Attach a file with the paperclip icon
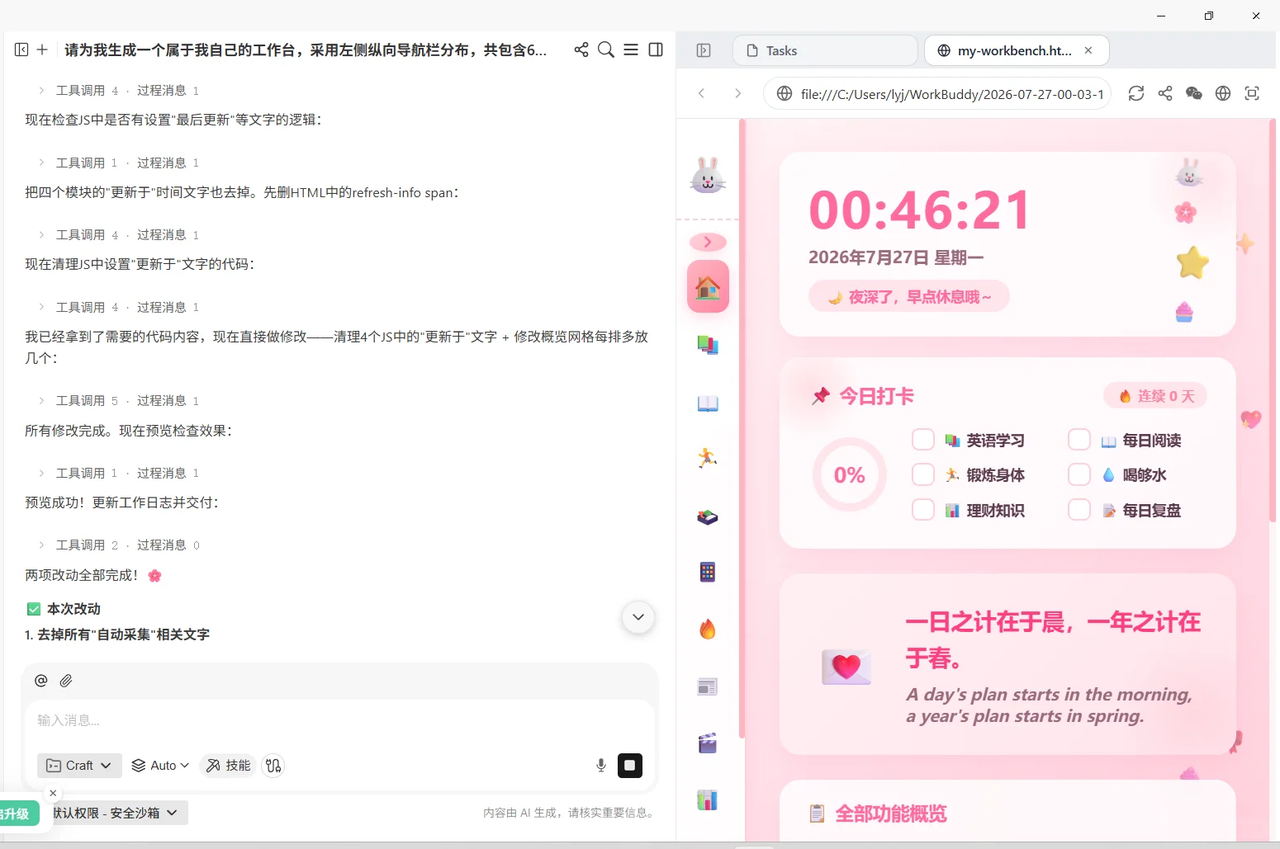Screen dimensions: 1280x849 click(66, 680)
